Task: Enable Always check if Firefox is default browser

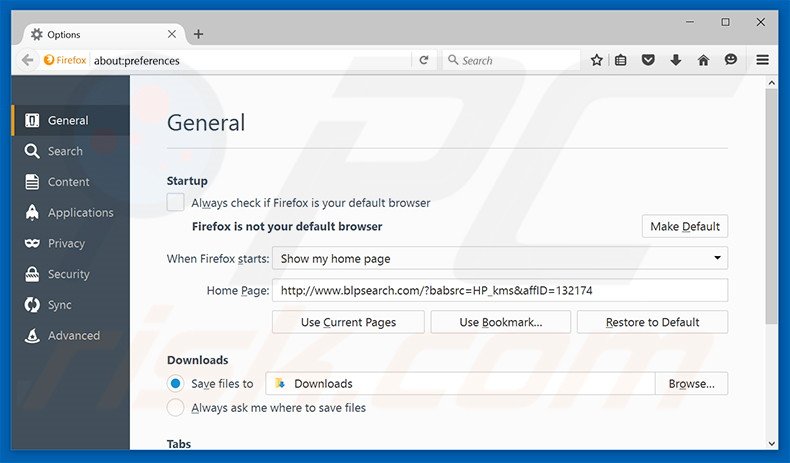Action: click(x=175, y=203)
